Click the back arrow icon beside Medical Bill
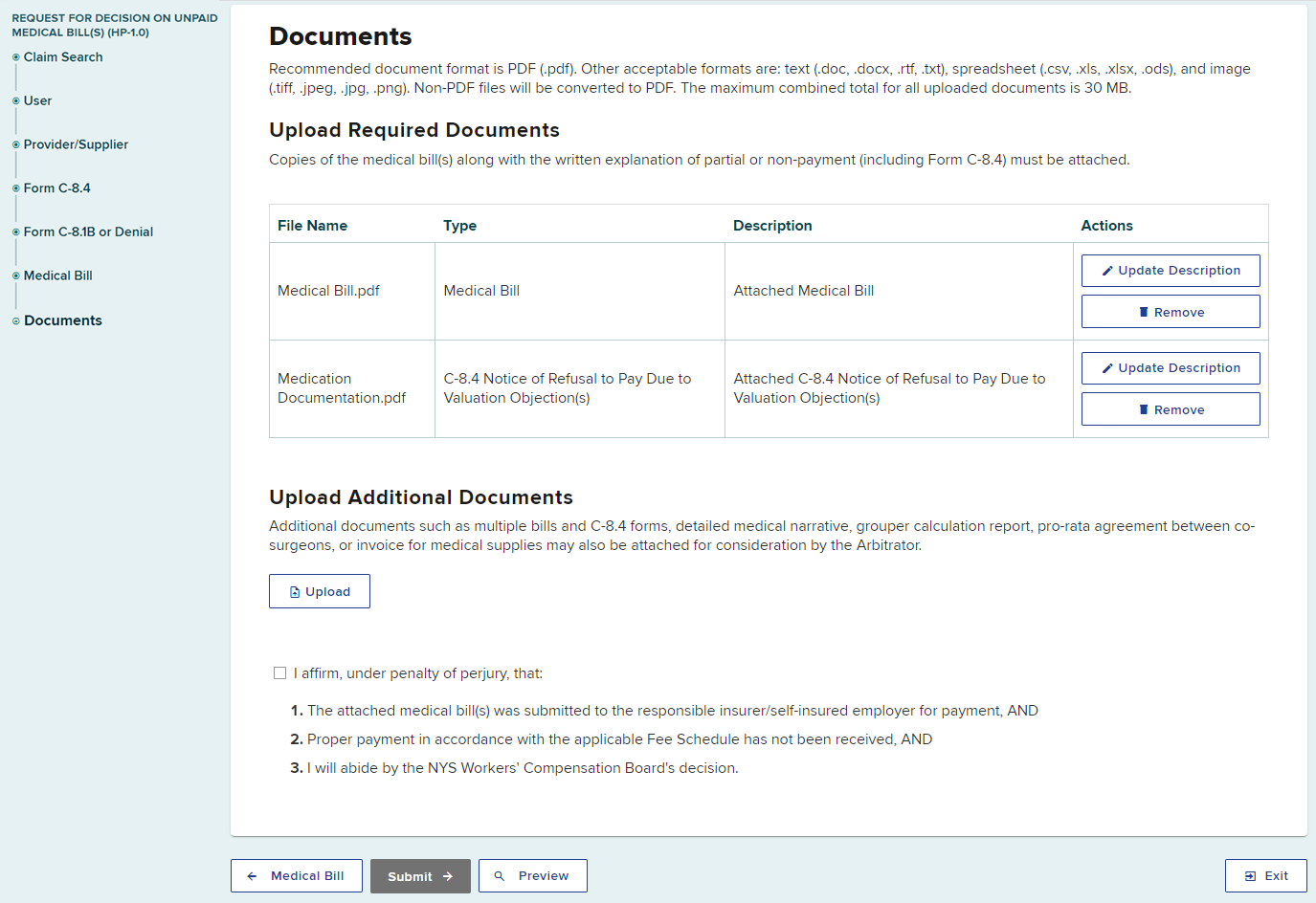The width and height of the screenshot is (1316, 903). 252,876
